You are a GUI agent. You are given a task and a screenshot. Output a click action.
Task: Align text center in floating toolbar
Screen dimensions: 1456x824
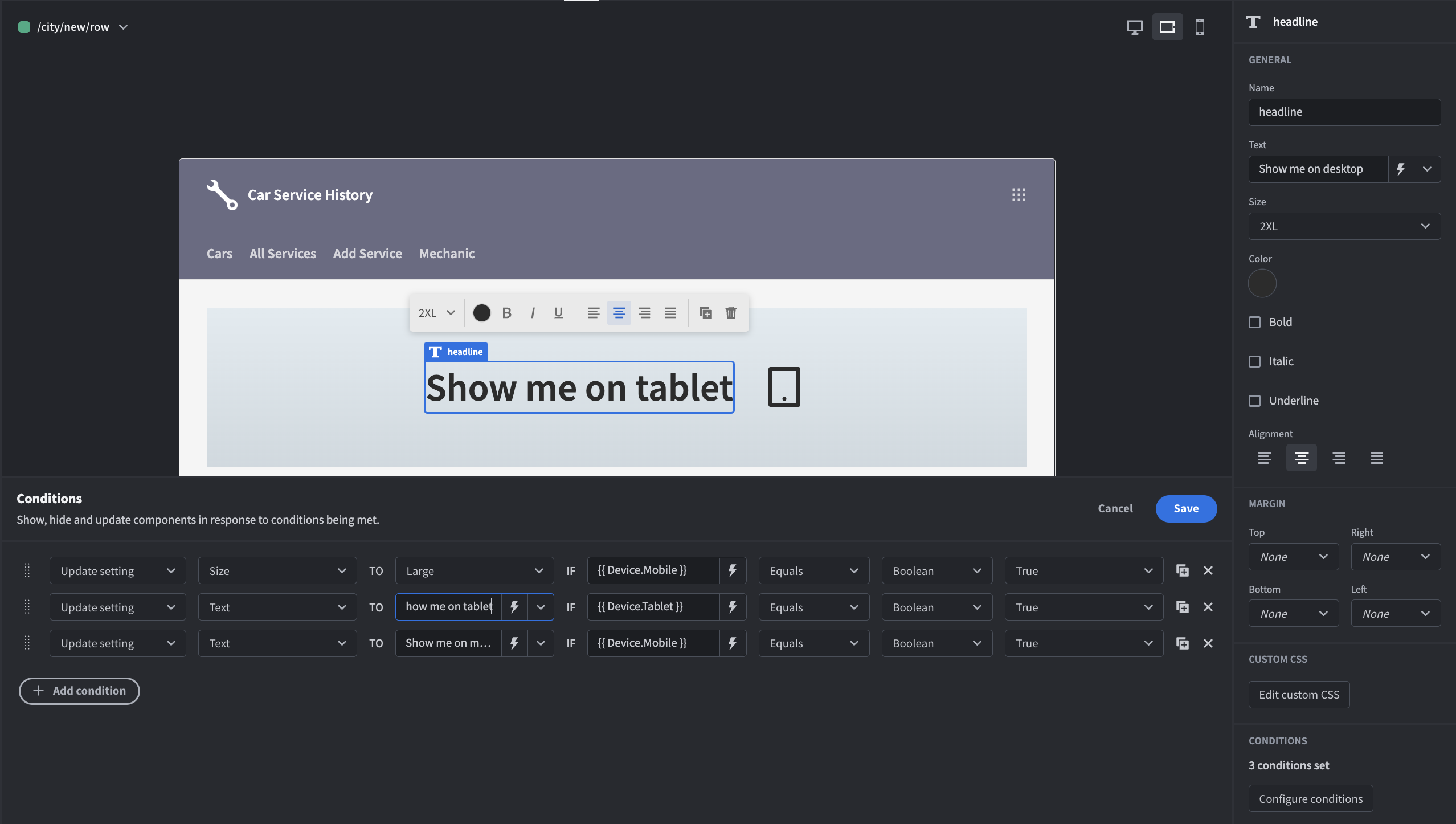tap(619, 313)
